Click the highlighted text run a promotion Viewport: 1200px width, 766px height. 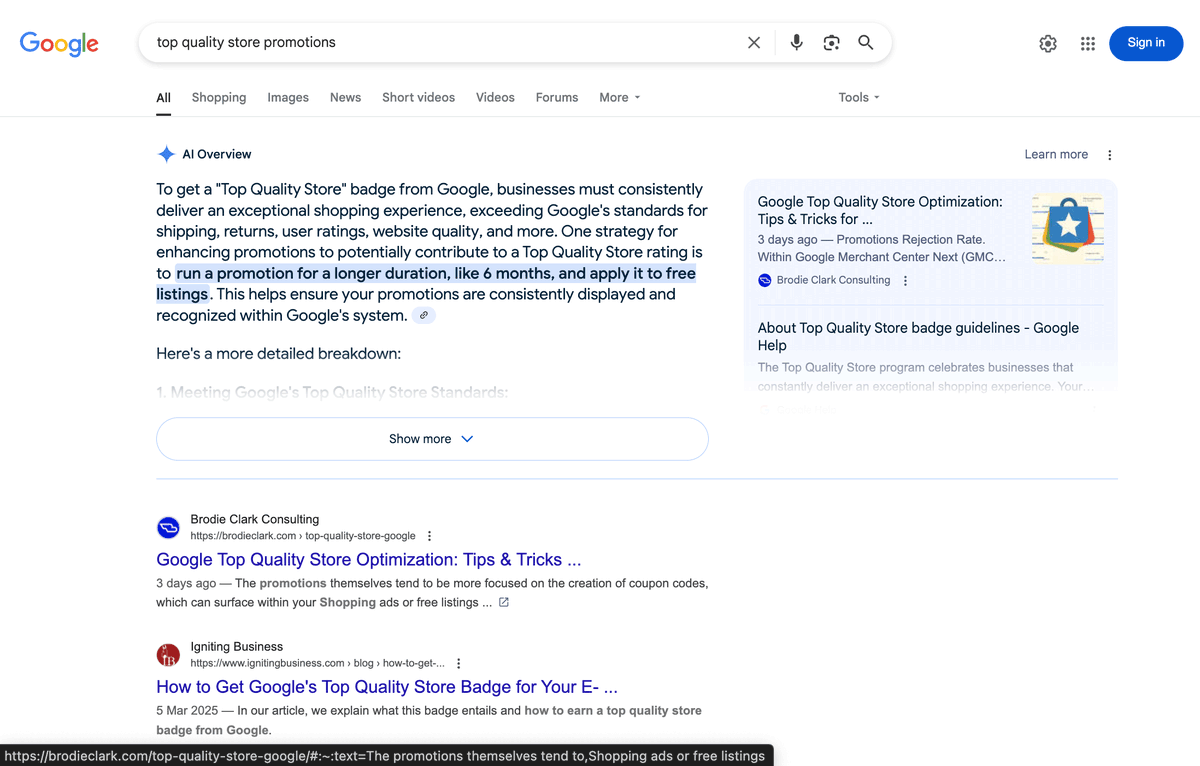click(x=426, y=284)
